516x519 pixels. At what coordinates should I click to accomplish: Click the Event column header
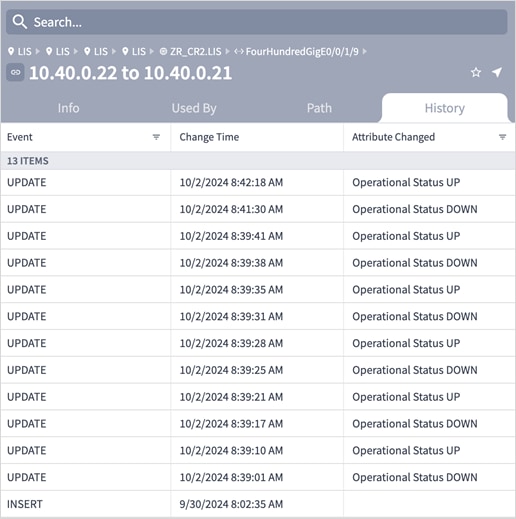pyautogui.click(x=85, y=137)
